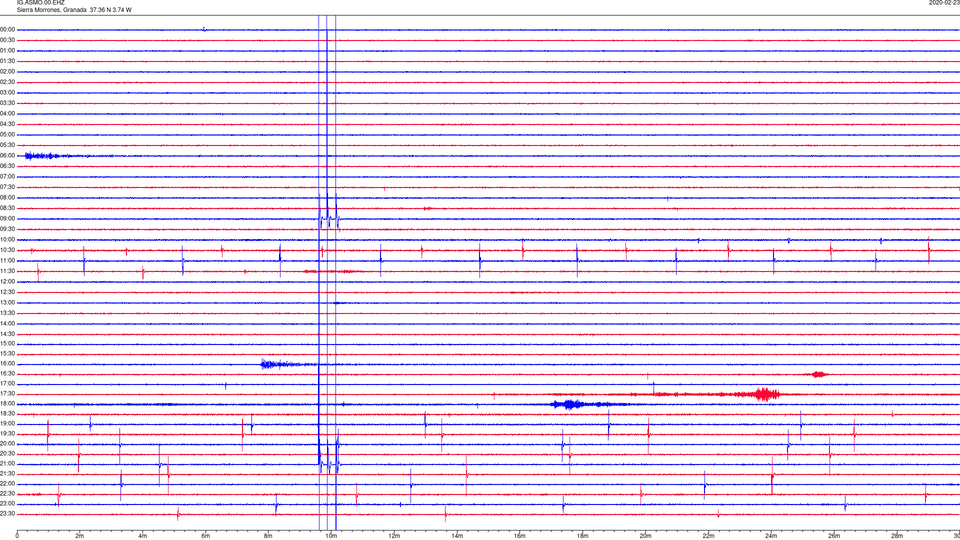Click the 10:30 trace time label
This screenshot has height=540, width=960.
(7, 250)
